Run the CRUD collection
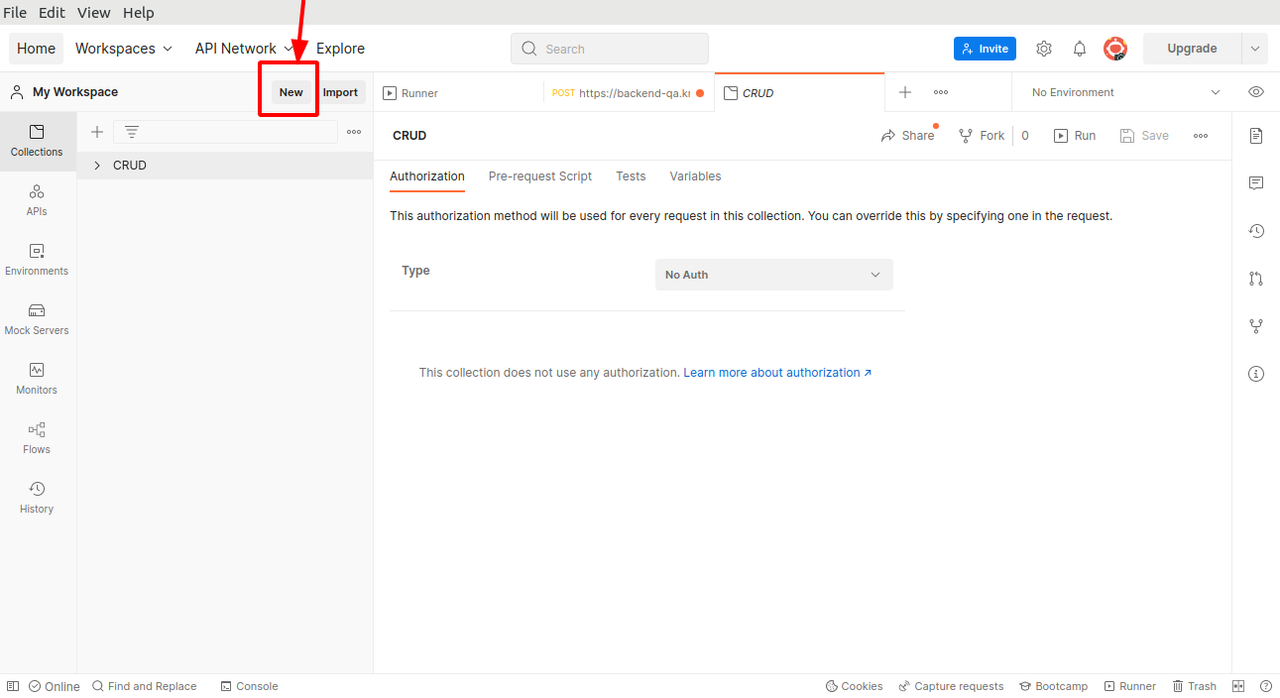 pyautogui.click(x=1075, y=136)
